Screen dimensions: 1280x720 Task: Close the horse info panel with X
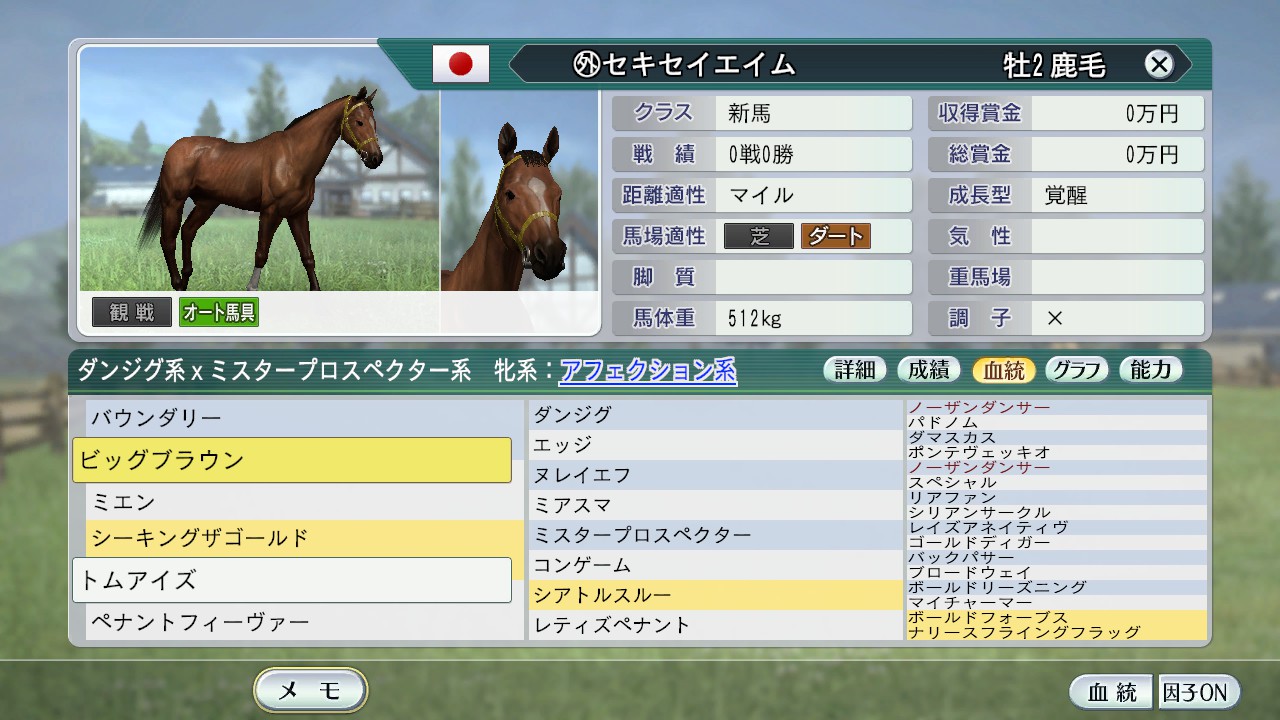pos(1159,65)
